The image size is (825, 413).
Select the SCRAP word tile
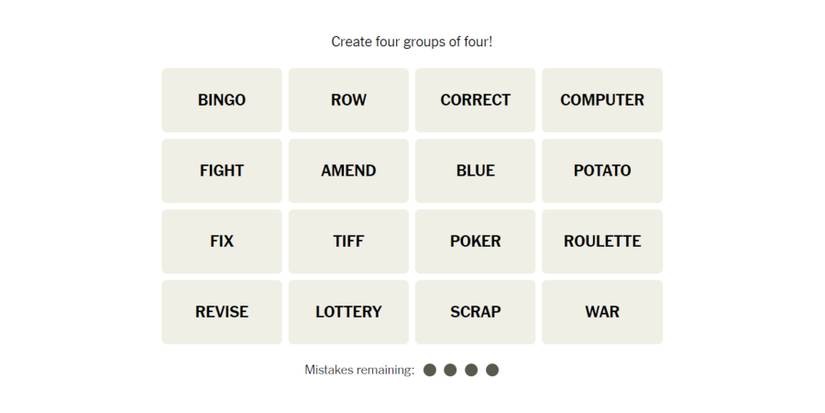coord(475,312)
